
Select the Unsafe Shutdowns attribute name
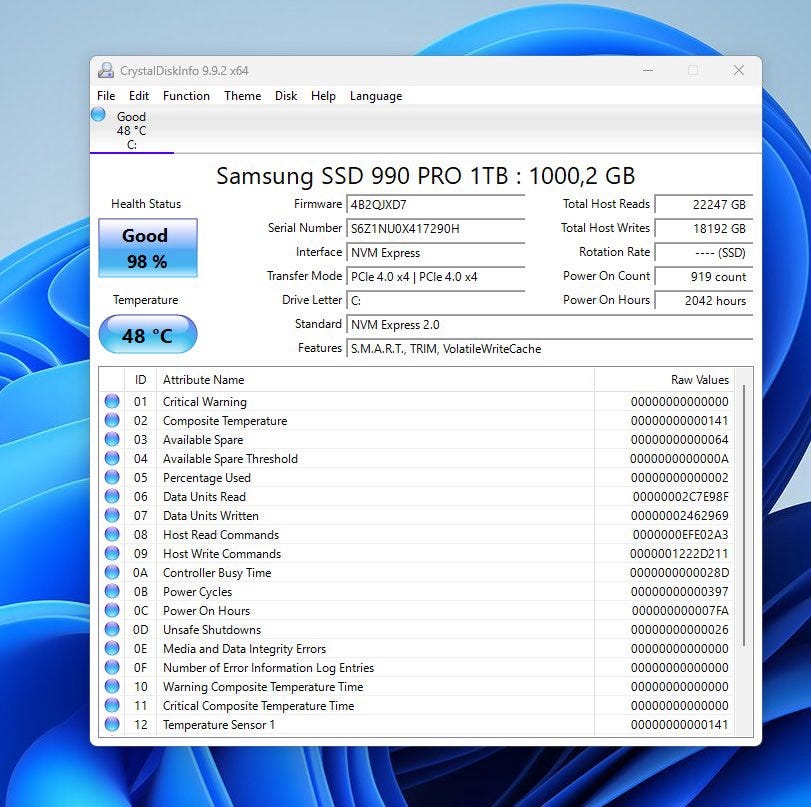point(212,630)
